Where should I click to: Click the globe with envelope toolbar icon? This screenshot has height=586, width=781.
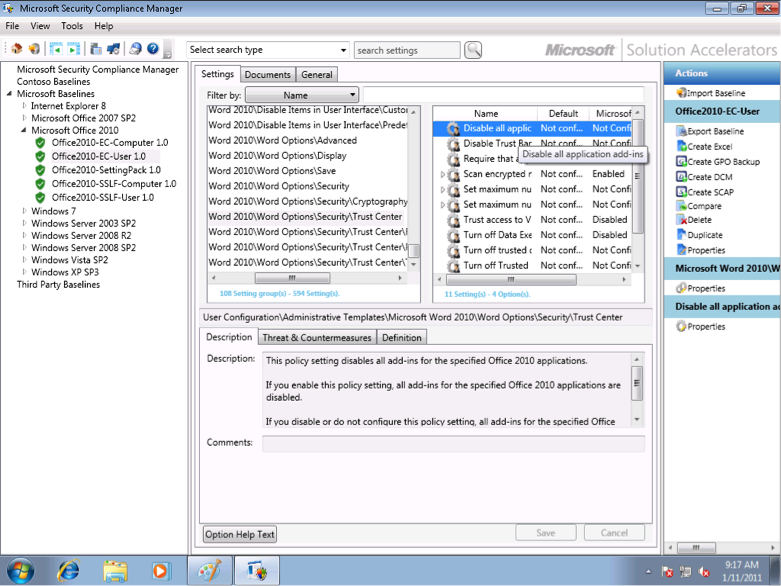pyautogui.click(x=135, y=49)
